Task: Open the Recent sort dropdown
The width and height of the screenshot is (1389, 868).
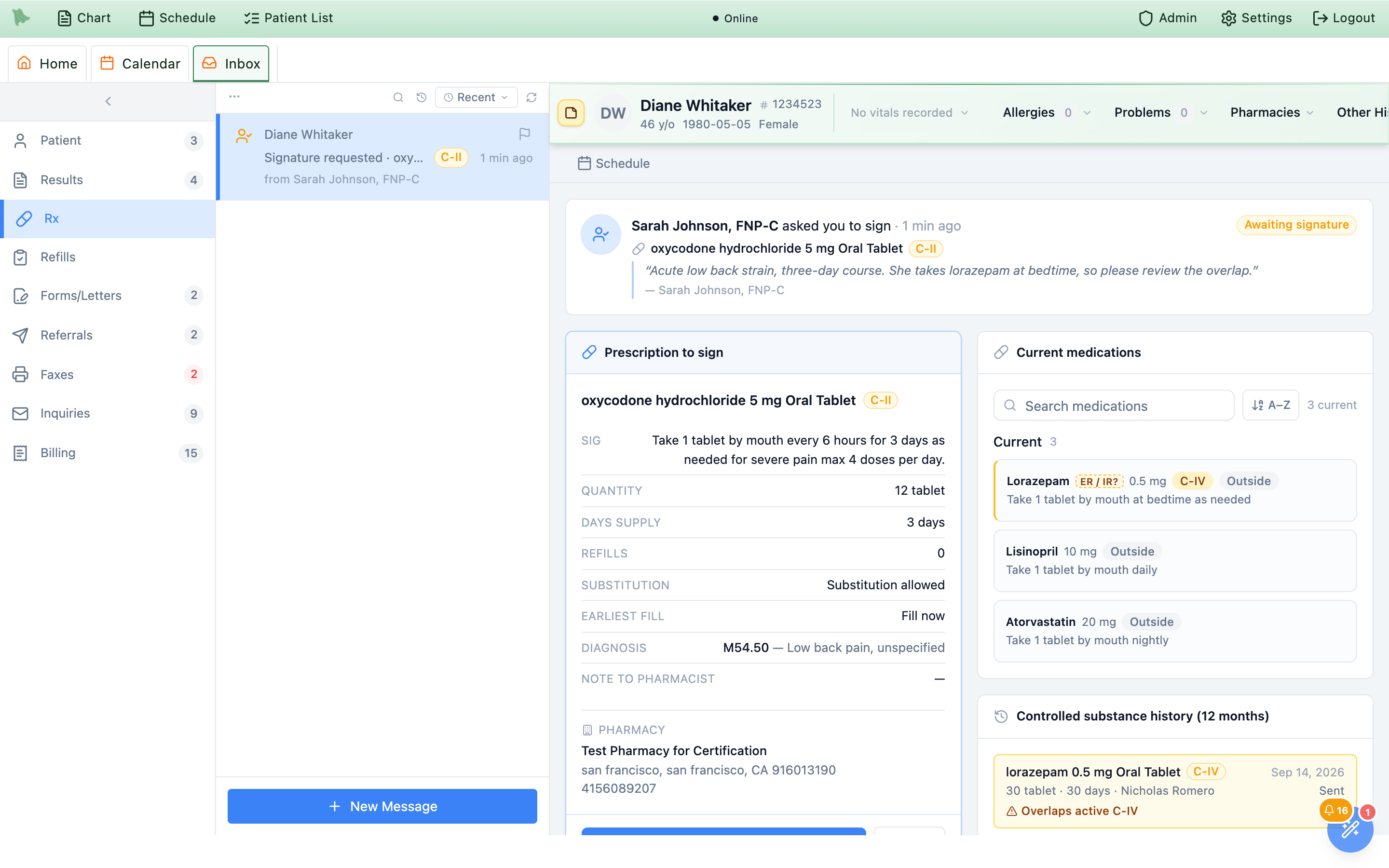Action: pos(476,97)
